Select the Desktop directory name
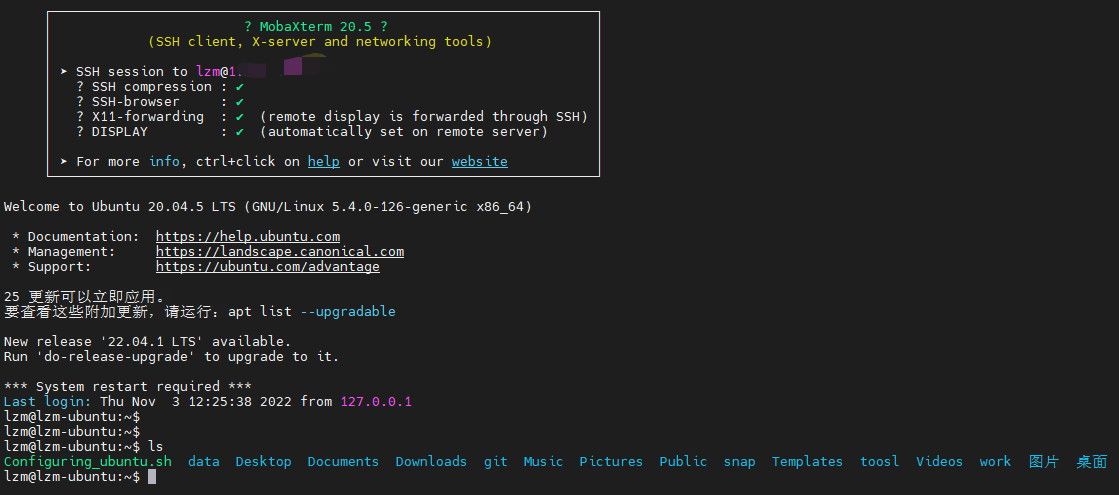This screenshot has height=495, width=1119. (264, 462)
